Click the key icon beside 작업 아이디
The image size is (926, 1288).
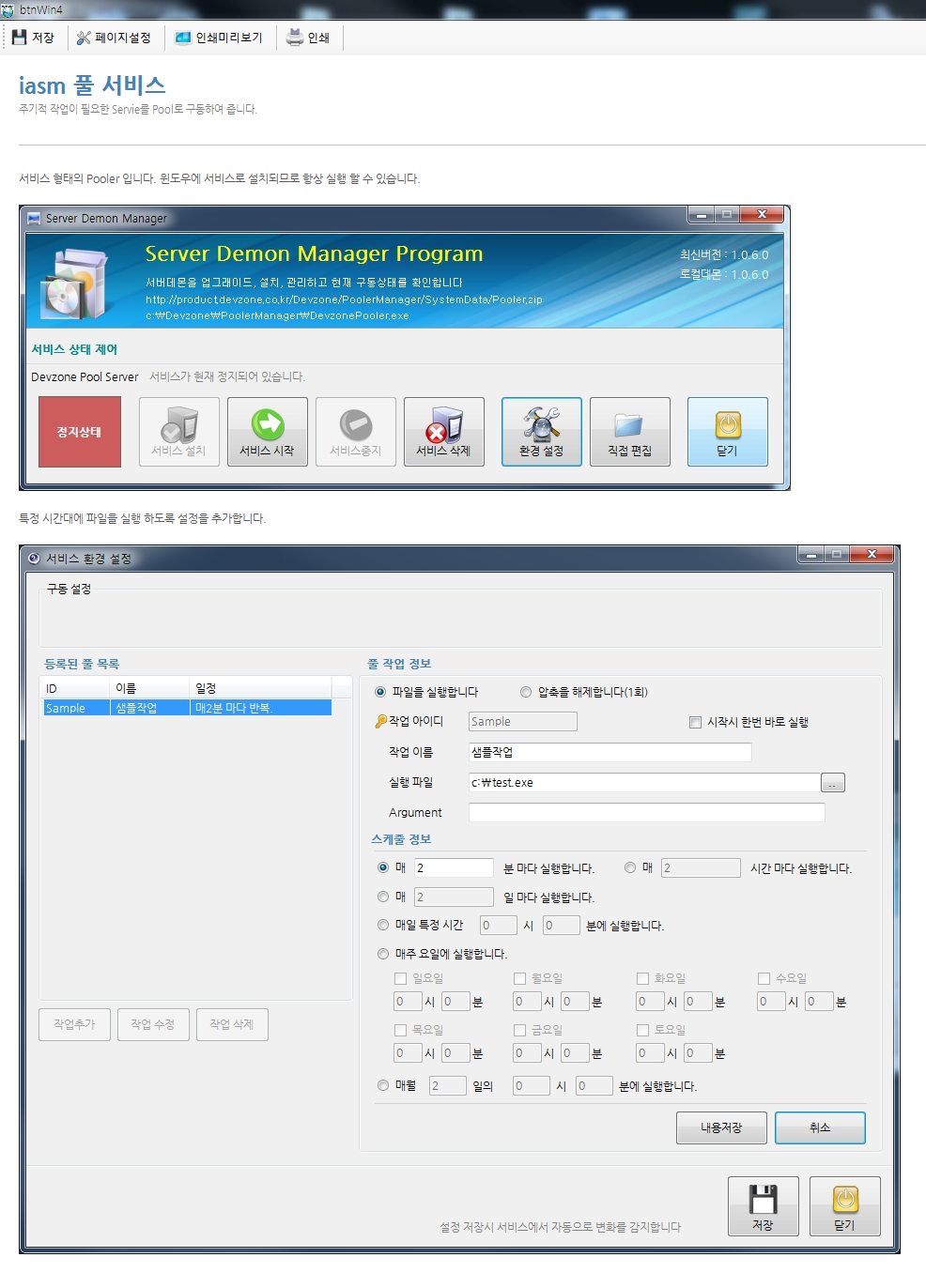coord(380,721)
